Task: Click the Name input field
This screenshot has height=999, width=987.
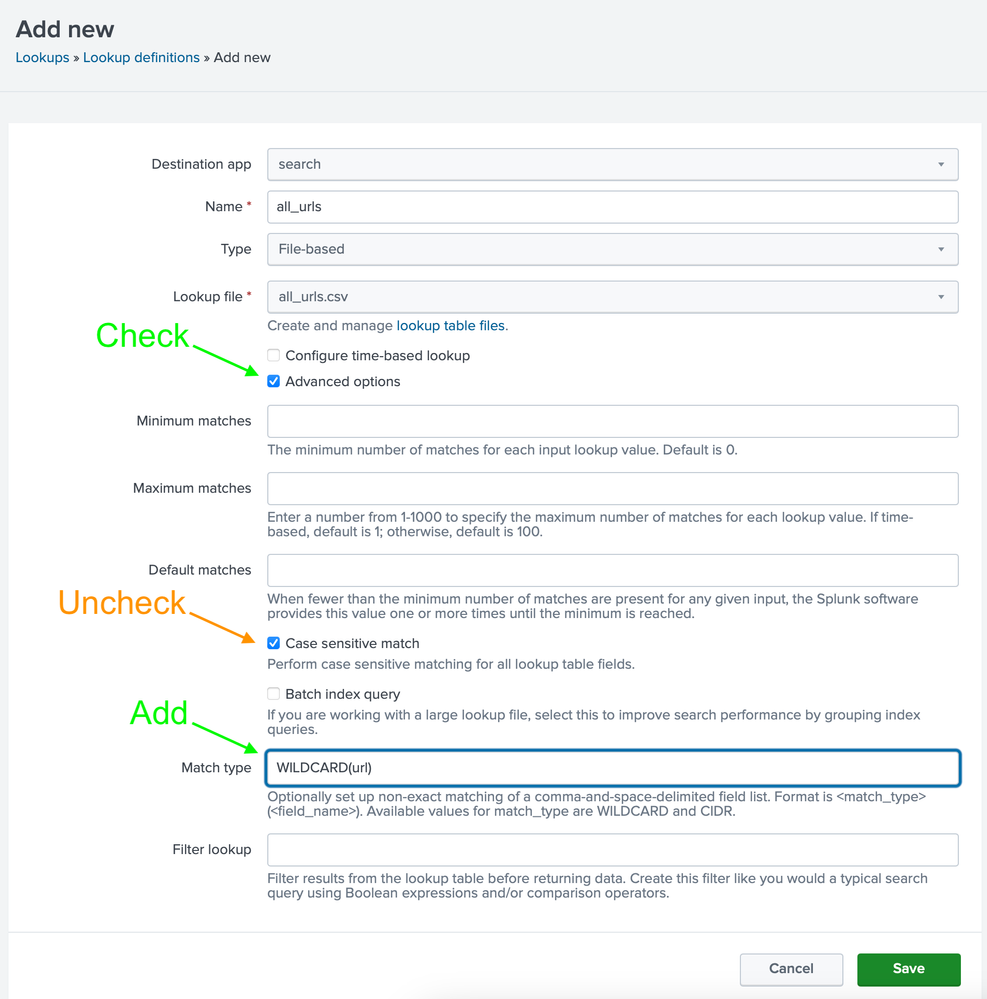Action: [x=612, y=207]
